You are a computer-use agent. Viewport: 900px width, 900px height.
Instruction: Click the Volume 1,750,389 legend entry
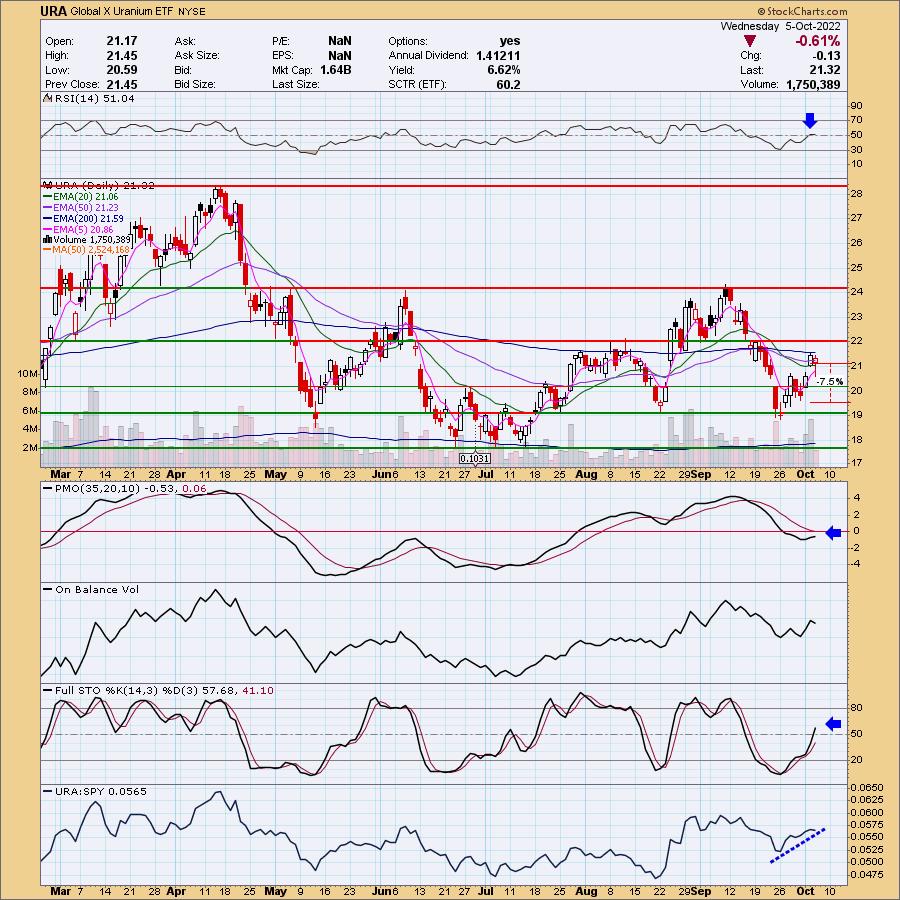tap(92, 239)
